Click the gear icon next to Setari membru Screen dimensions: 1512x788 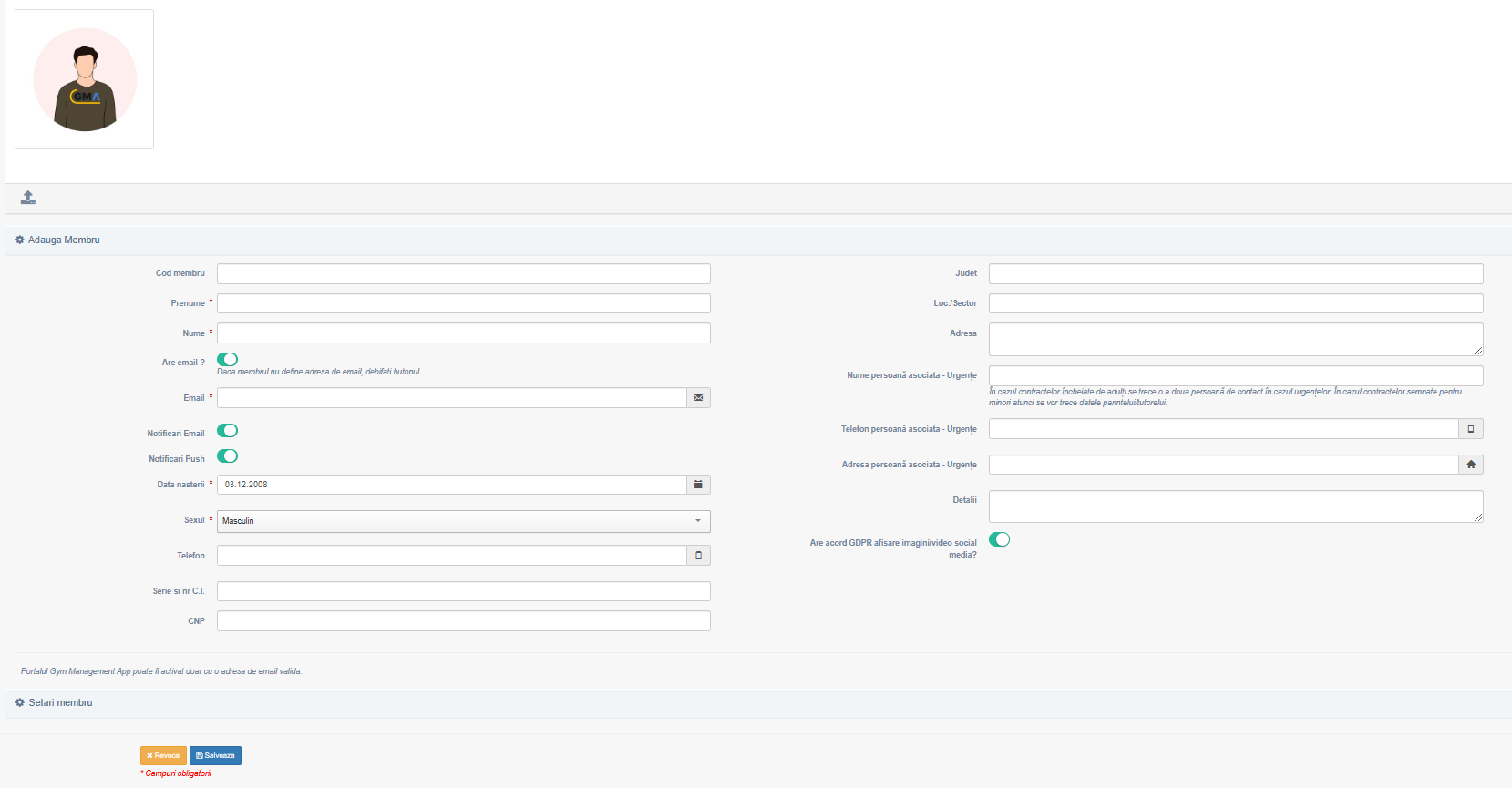tap(20, 703)
